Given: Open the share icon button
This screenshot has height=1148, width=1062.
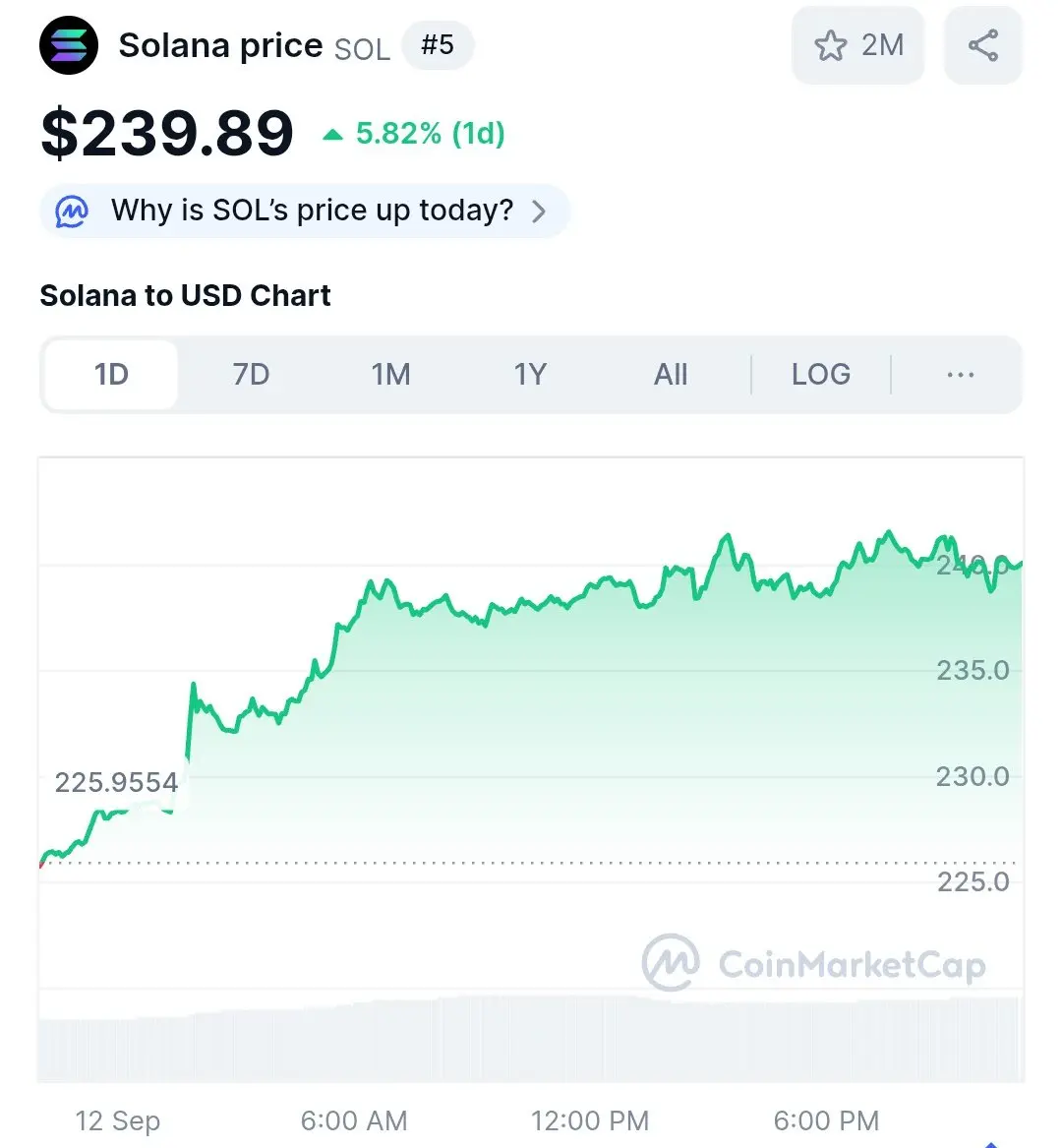Looking at the screenshot, I should click(x=983, y=45).
